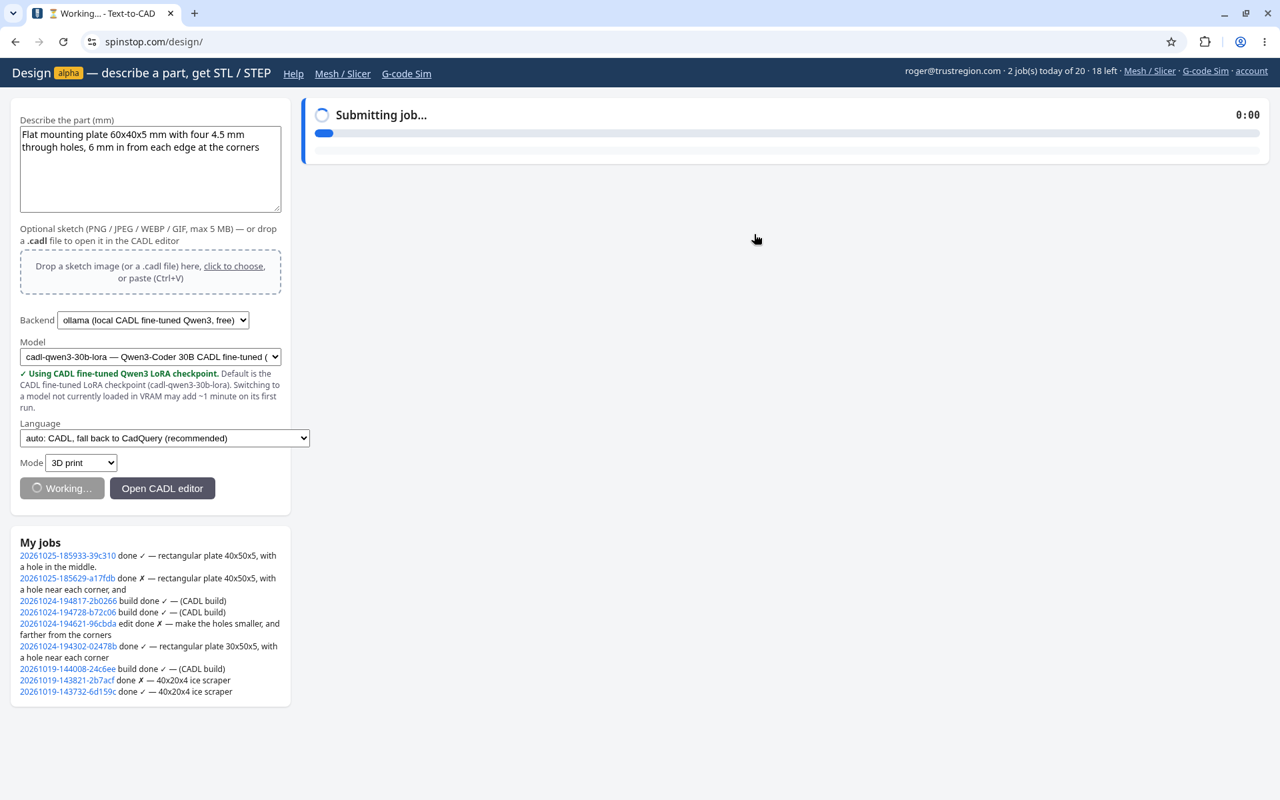Click the 'alpha' badge in the header
The image size is (1280, 800).
69,73
